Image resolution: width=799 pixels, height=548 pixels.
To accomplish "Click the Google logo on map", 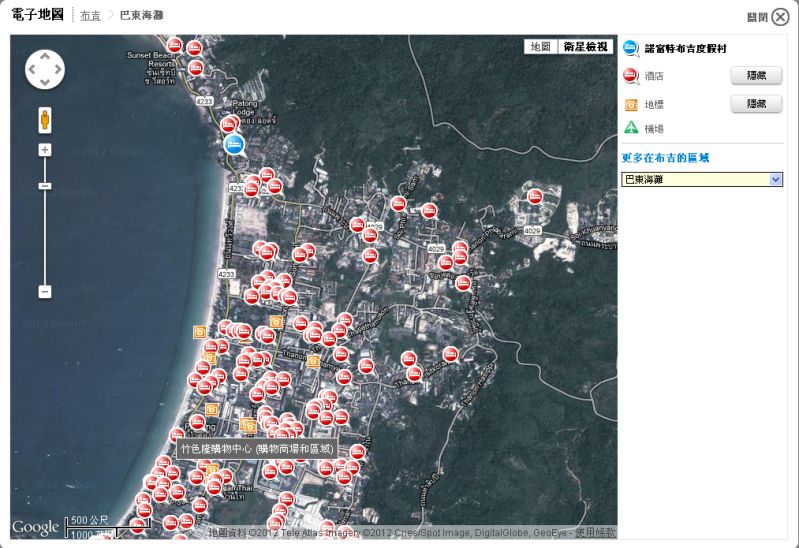I will 36,527.
